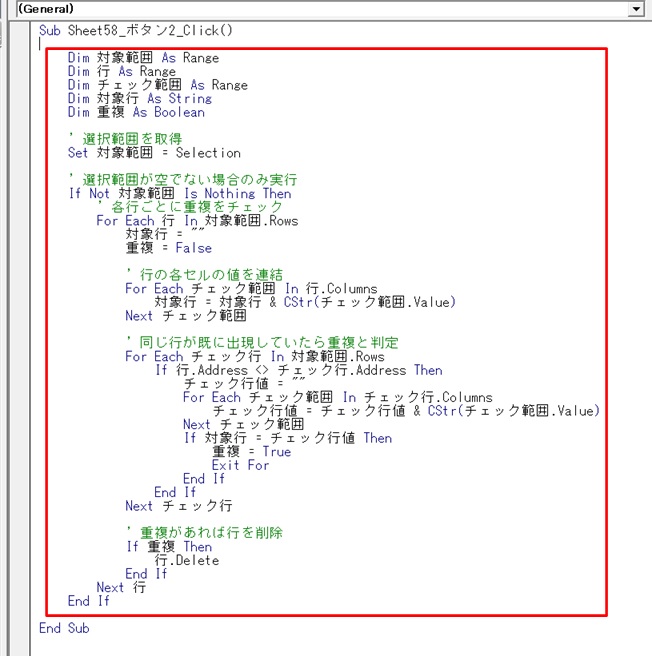Click the '重複 = False' line
The image size is (652, 656).
pos(169,248)
